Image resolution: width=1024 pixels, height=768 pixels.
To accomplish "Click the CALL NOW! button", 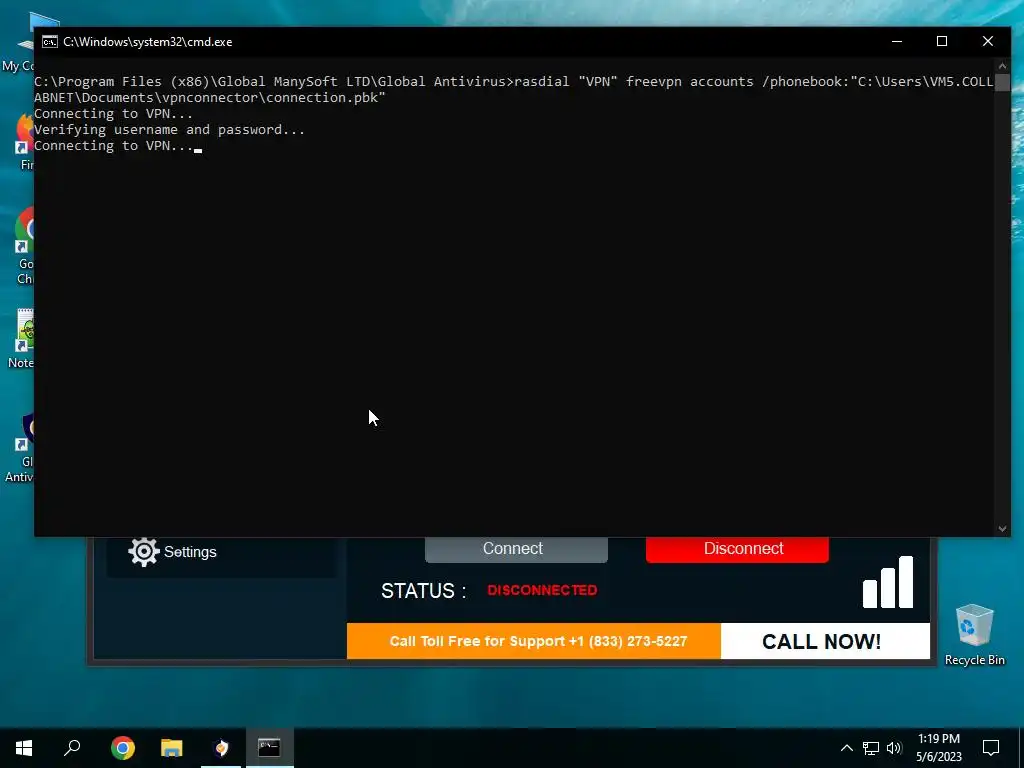I will (x=825, y=641).
